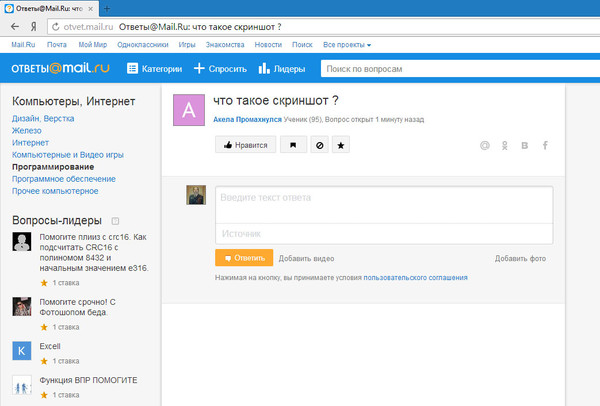This screenshot has width=600, height=406.
Task: Expand the Все проекты dropdown
Action: point(347,45)
